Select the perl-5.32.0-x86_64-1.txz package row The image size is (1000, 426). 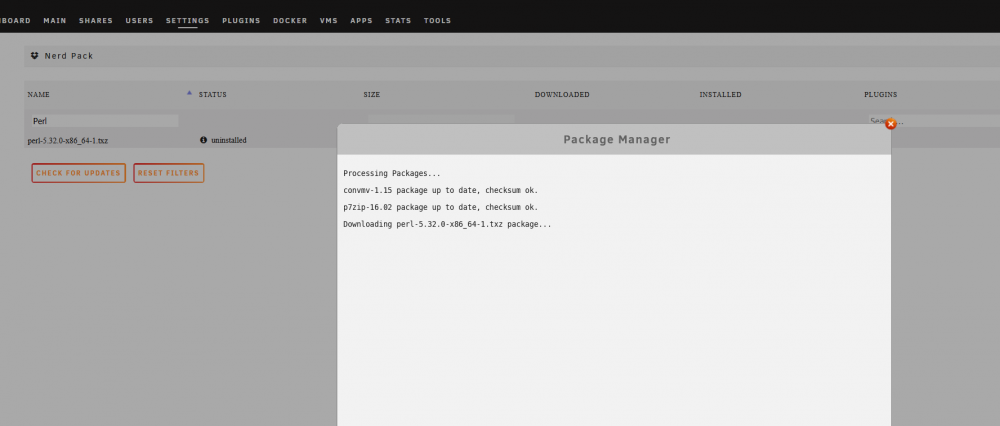[x=68, y=140]
